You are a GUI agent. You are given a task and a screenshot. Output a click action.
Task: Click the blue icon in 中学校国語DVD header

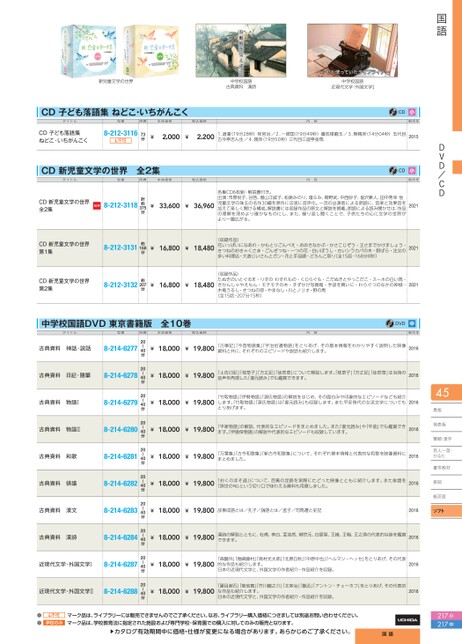click(x=412, y=323)
